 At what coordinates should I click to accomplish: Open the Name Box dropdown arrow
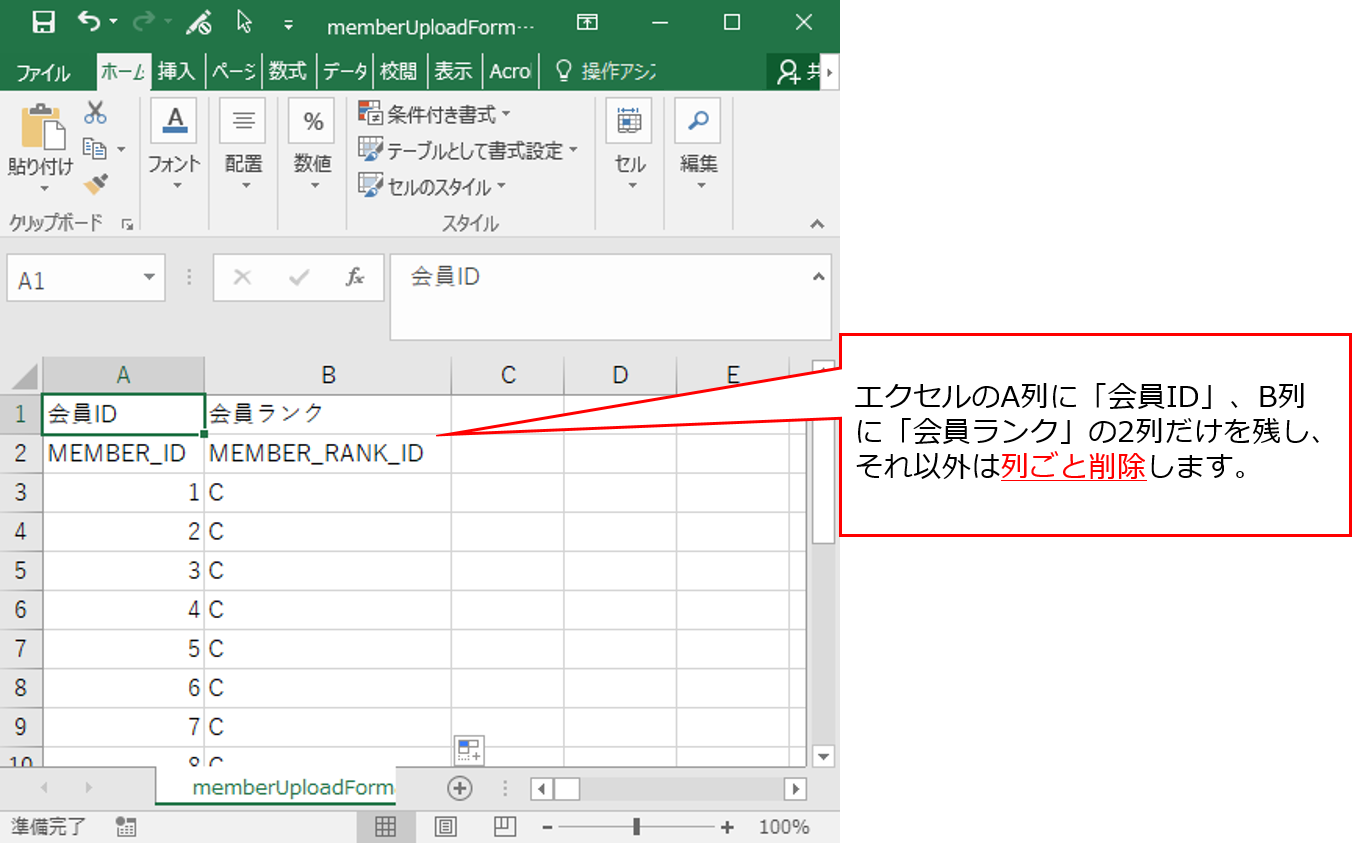(149, 278)
